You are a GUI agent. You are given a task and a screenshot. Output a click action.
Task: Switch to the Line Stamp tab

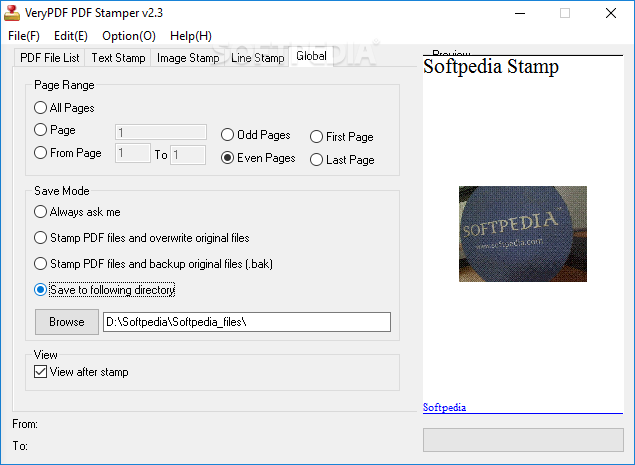coord(258,58)
